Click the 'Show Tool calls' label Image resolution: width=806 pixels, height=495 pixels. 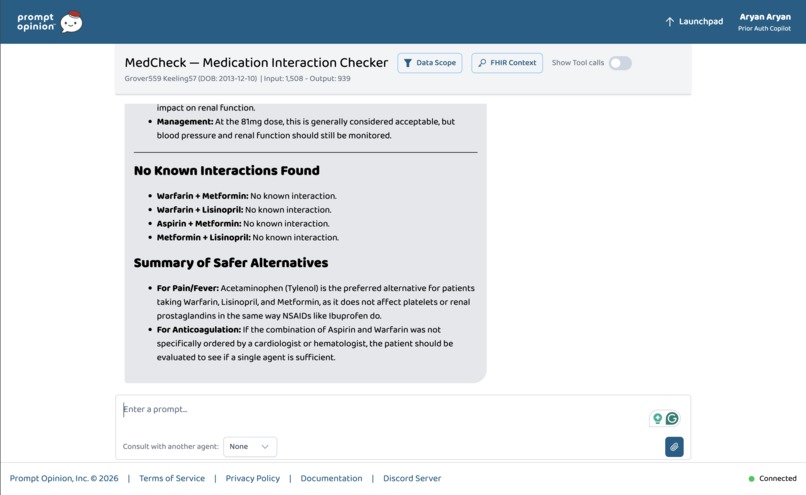[578, 63]
